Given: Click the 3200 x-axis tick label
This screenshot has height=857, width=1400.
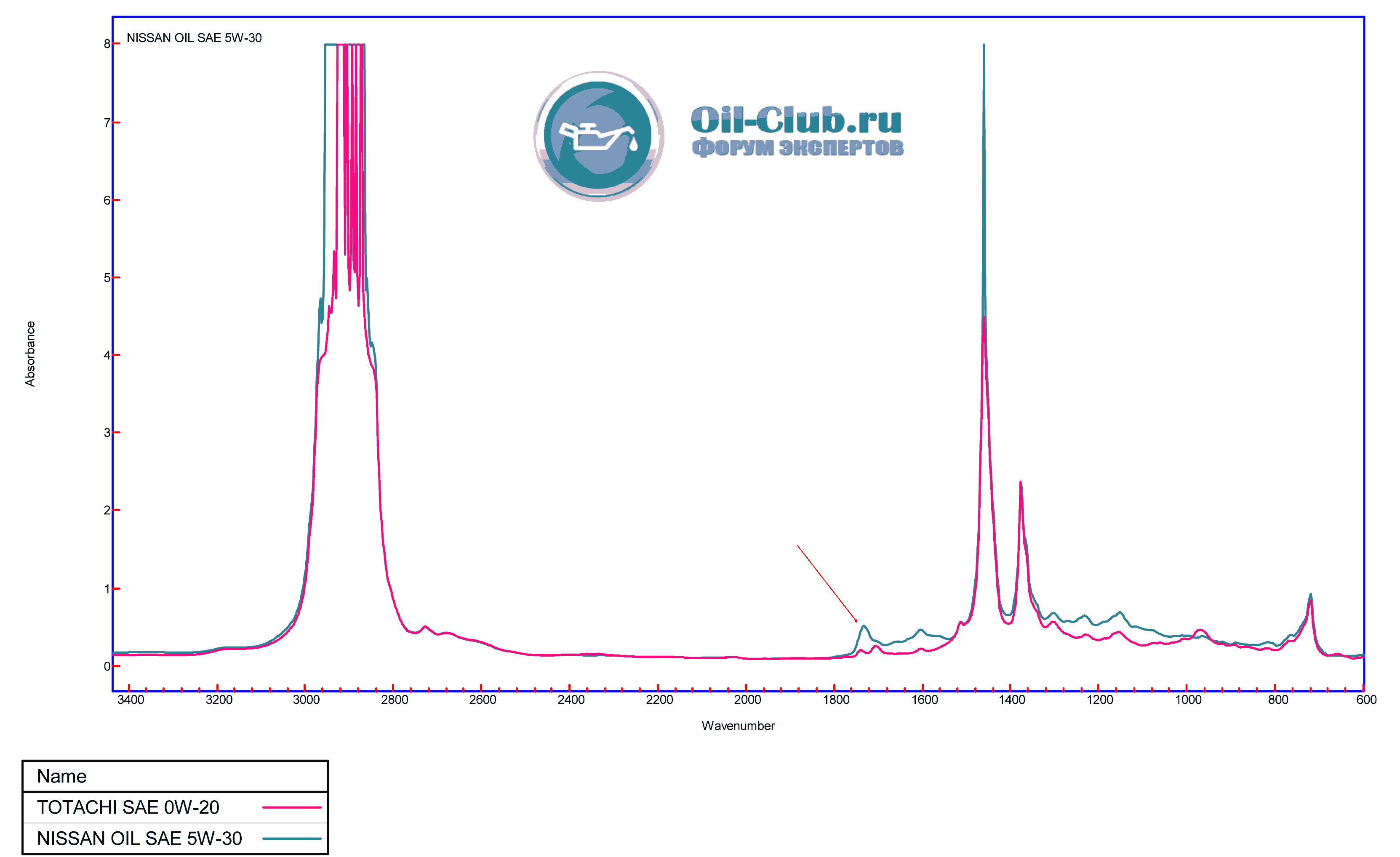Looking at the screenshot, I should pos(219,700).
